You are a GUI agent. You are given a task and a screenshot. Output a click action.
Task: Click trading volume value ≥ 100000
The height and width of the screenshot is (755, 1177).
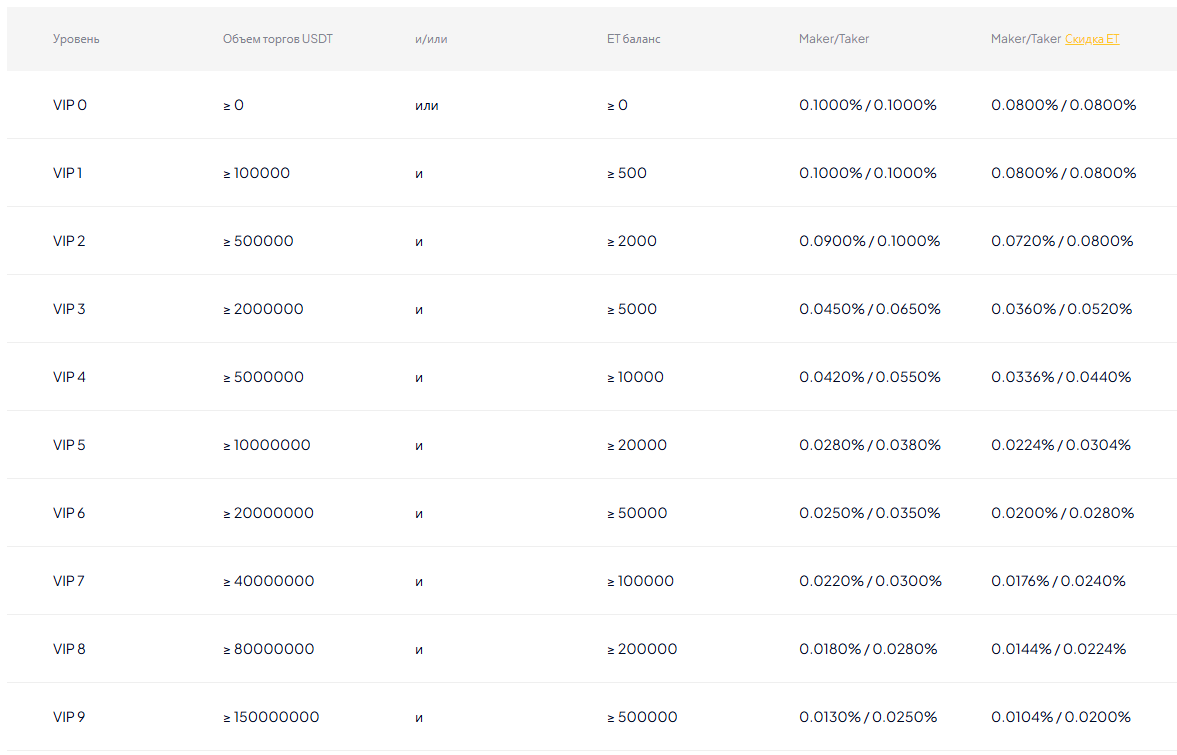[256, 173]
